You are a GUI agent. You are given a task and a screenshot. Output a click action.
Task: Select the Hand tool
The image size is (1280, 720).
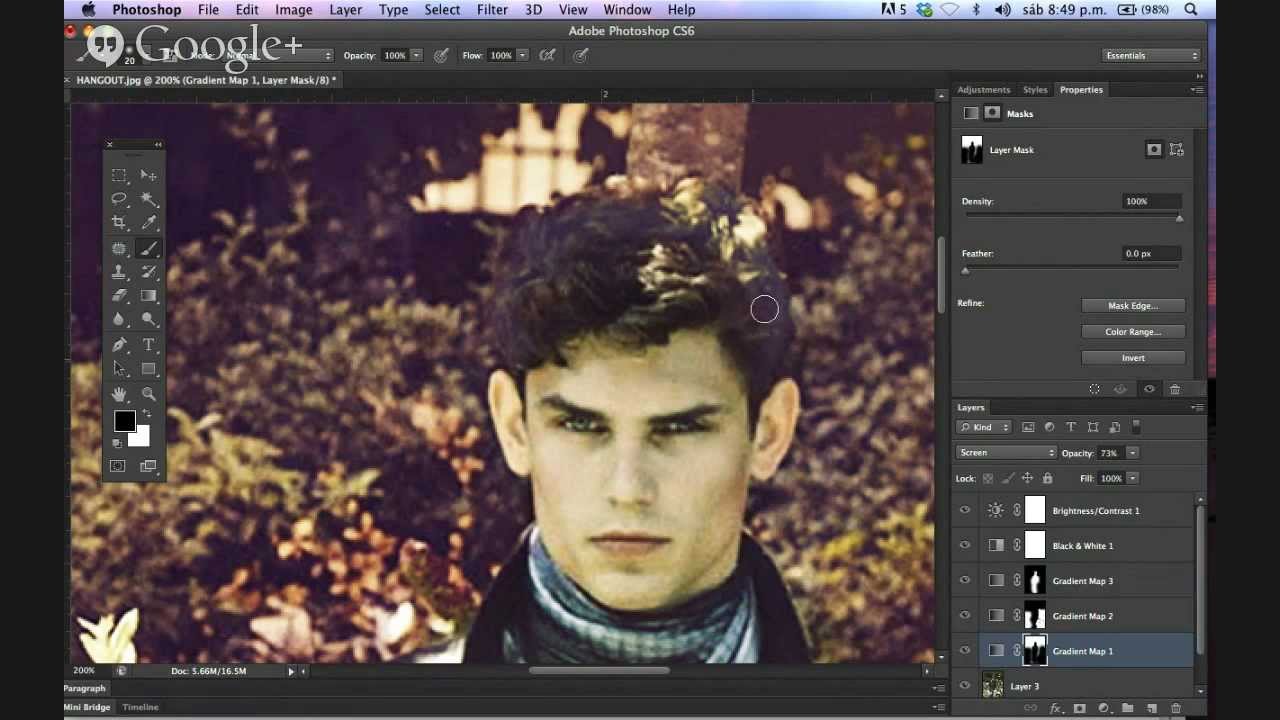[119, 394]
